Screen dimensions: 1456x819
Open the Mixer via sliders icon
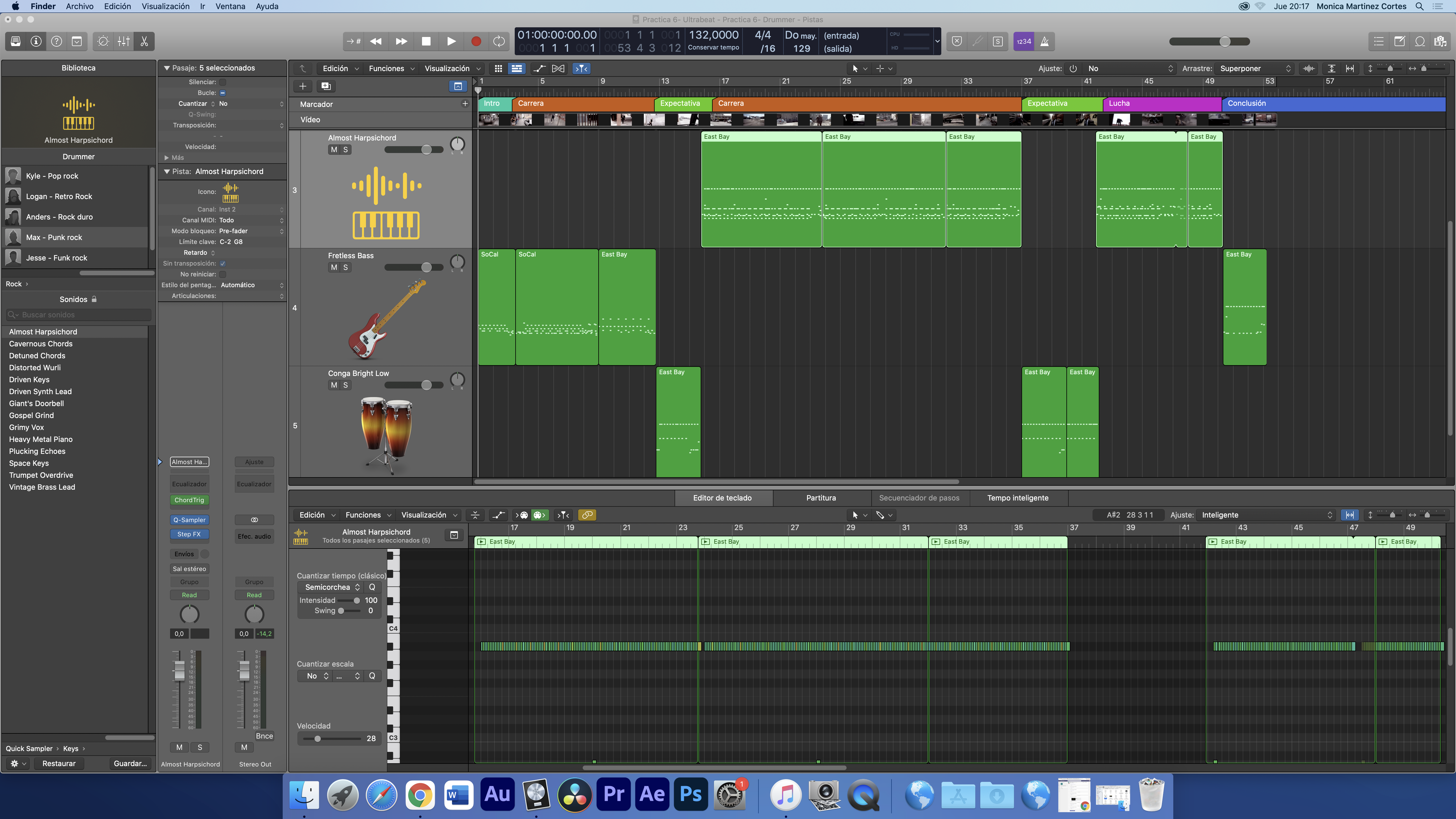point(124,41)
